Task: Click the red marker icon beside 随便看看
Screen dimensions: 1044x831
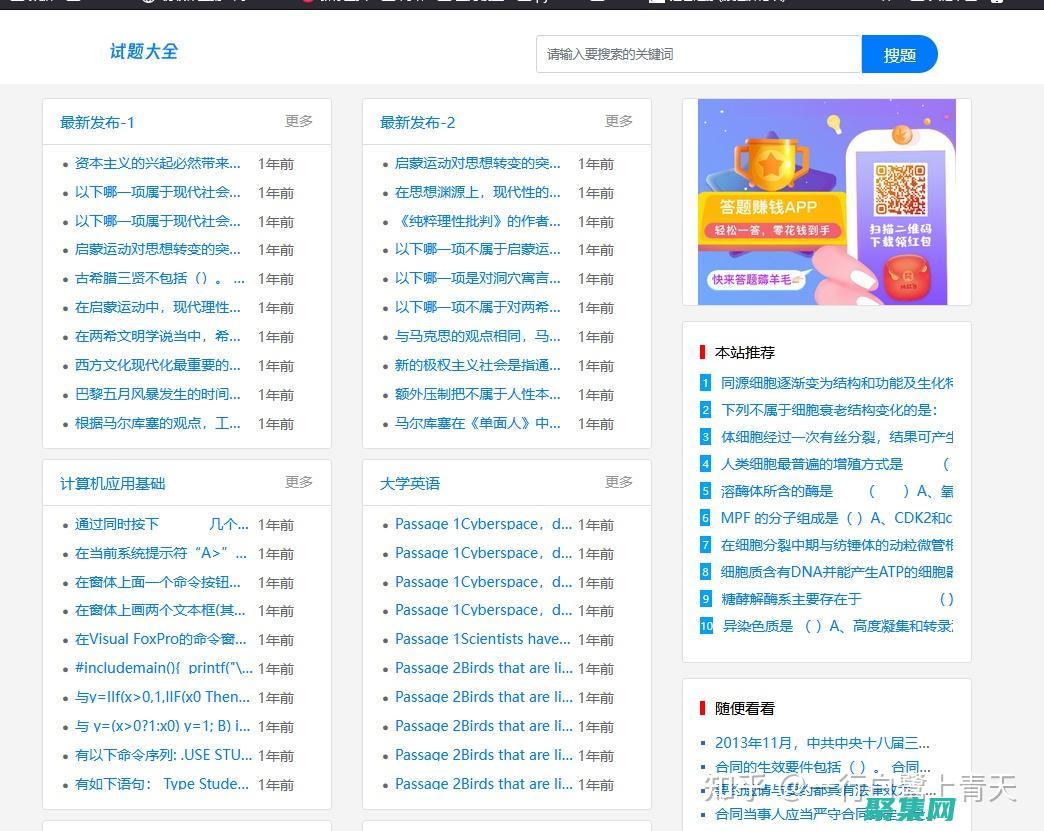Action: pos(700,708)
